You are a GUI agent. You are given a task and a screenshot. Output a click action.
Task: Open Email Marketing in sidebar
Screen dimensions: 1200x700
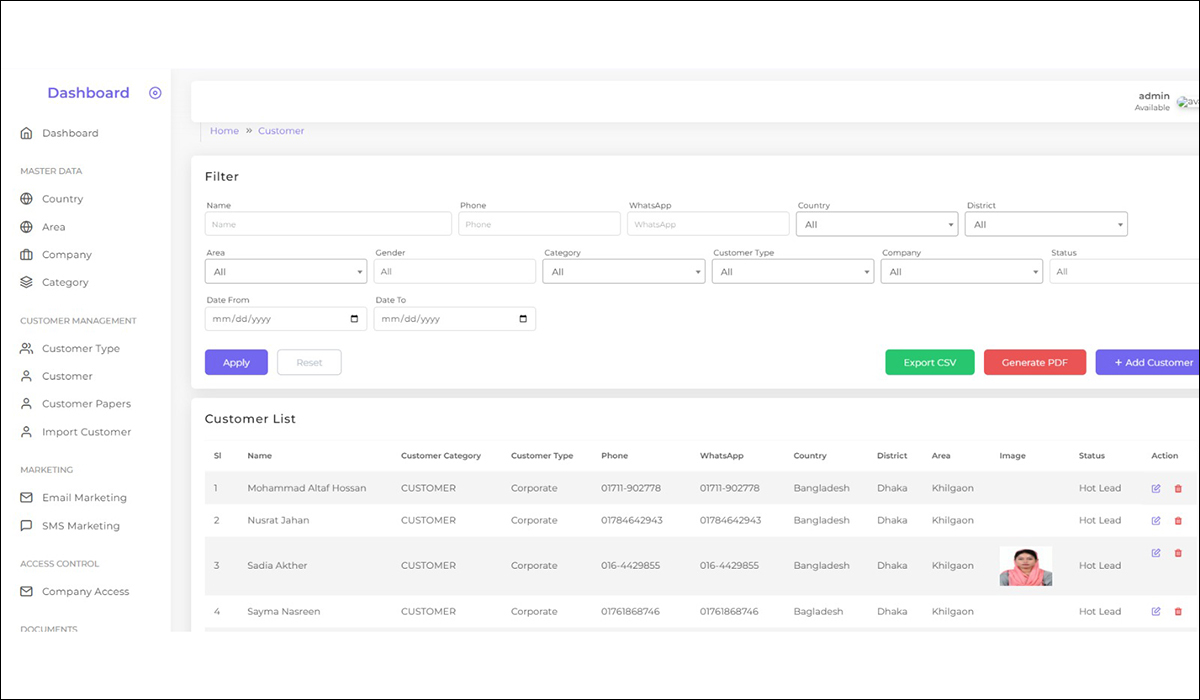pos(84,498)
